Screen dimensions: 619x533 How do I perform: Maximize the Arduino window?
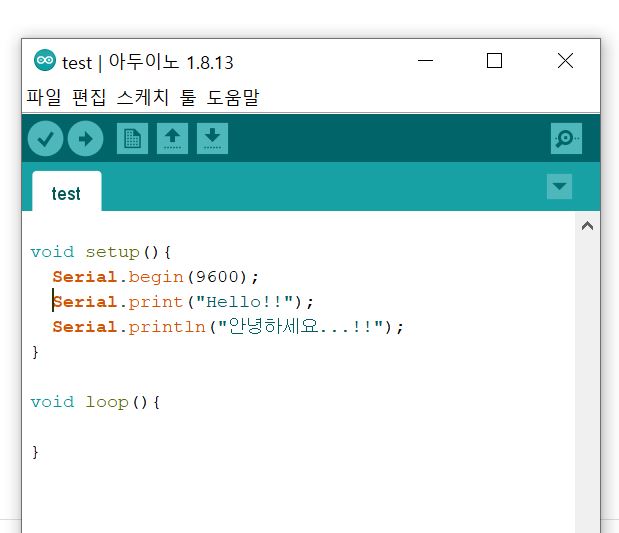[494, 61]
